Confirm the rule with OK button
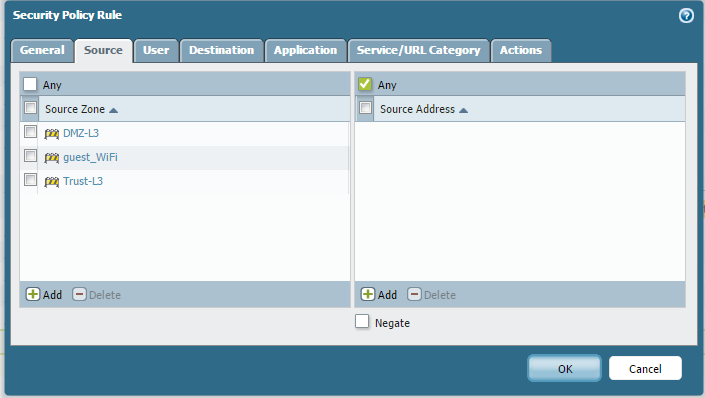 (x=564, y=368)
